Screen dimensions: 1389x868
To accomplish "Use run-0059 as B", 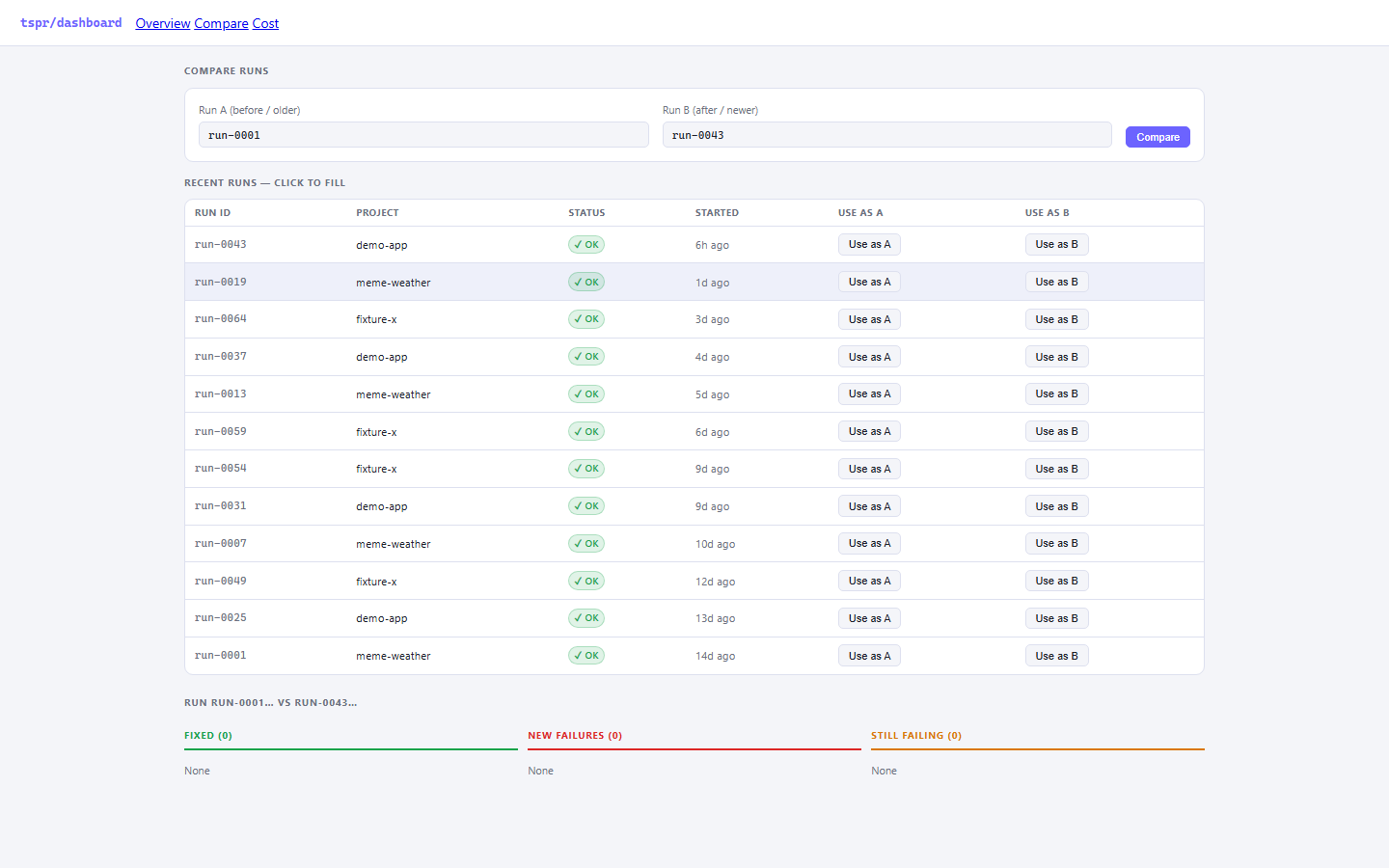I will 1056,431.
